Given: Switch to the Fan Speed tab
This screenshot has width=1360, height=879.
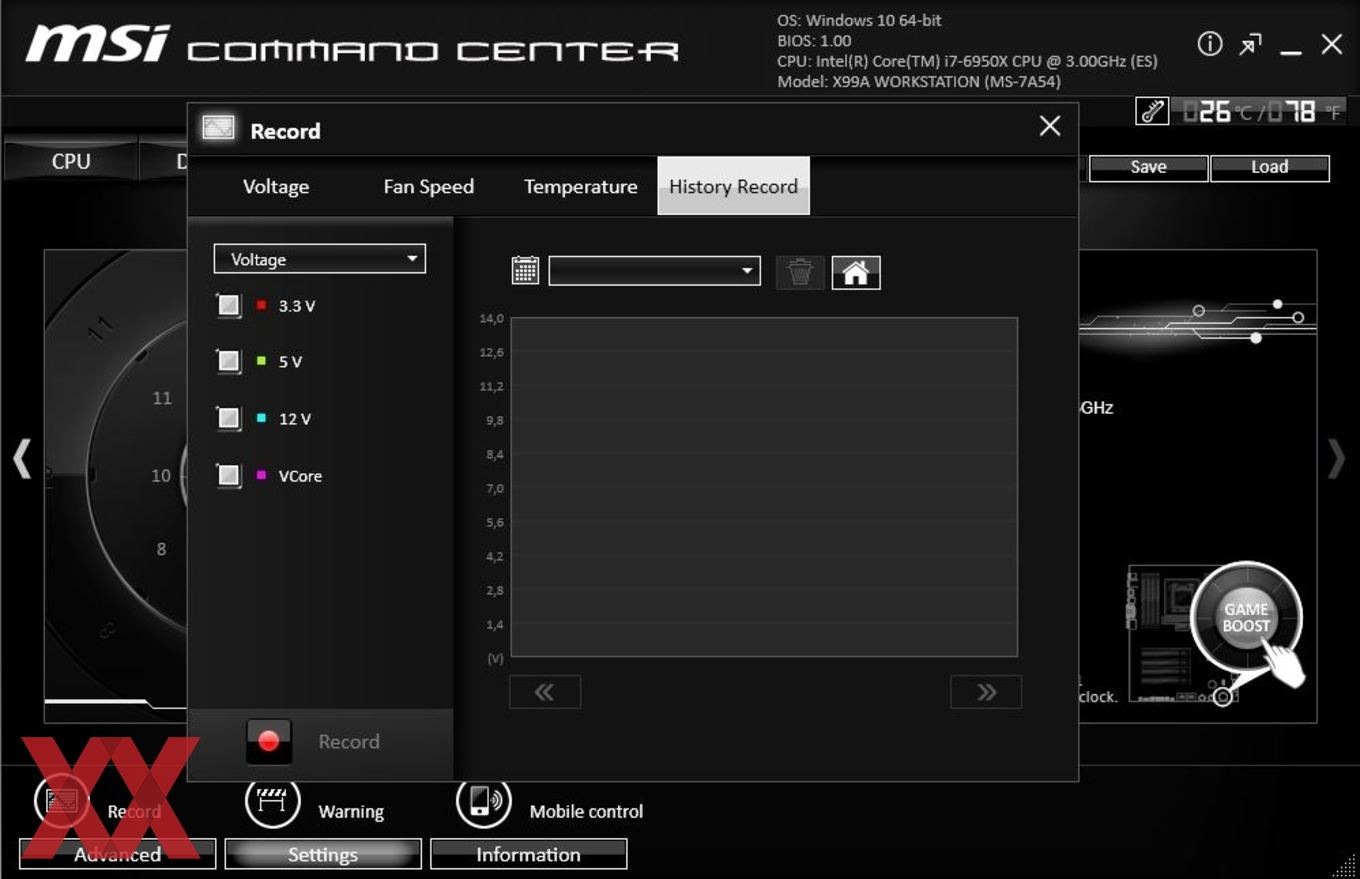Looking at the screenshot, I should (x=429, y=186).
